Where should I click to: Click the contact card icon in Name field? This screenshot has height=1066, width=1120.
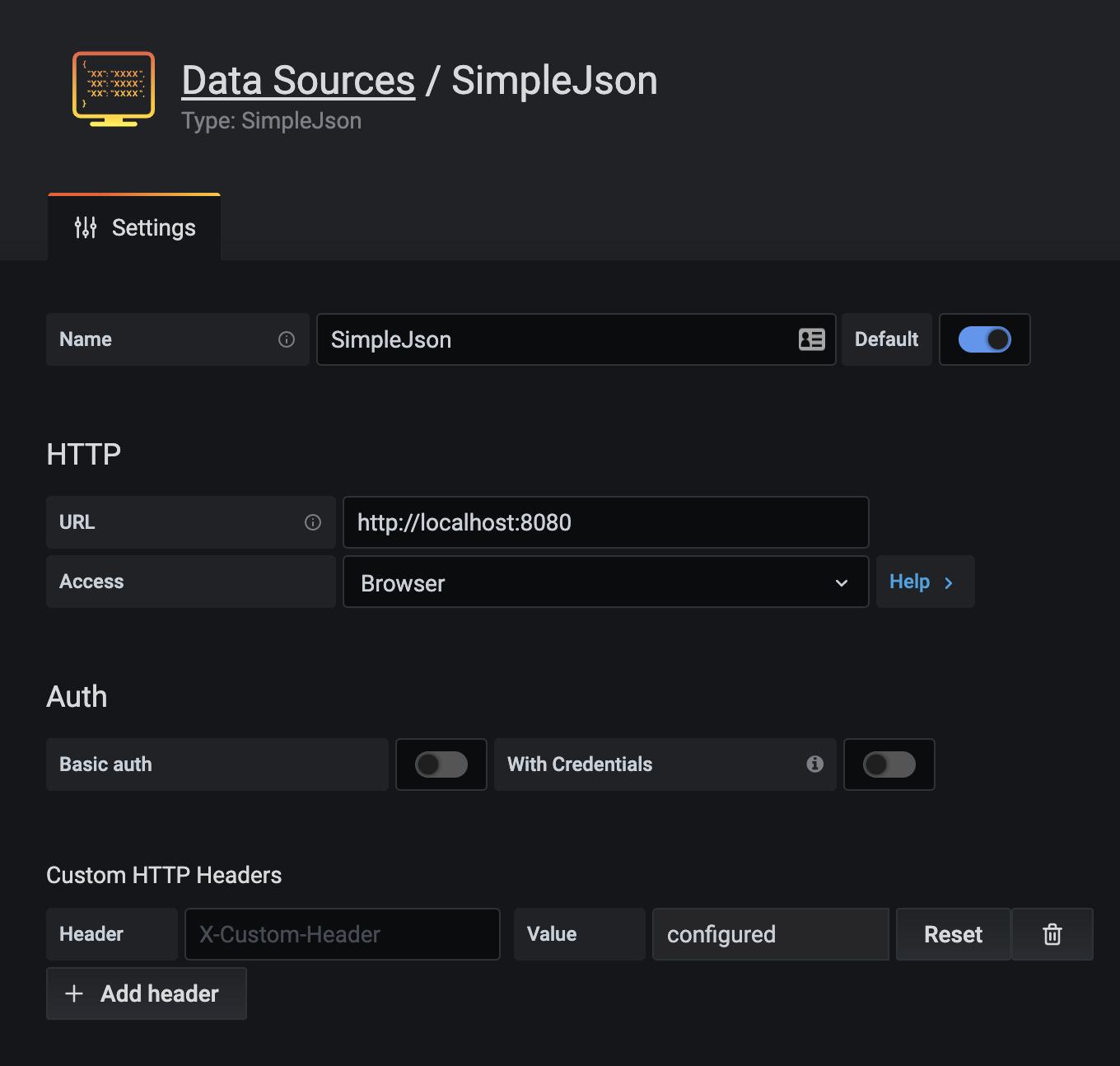click(812, 339)
